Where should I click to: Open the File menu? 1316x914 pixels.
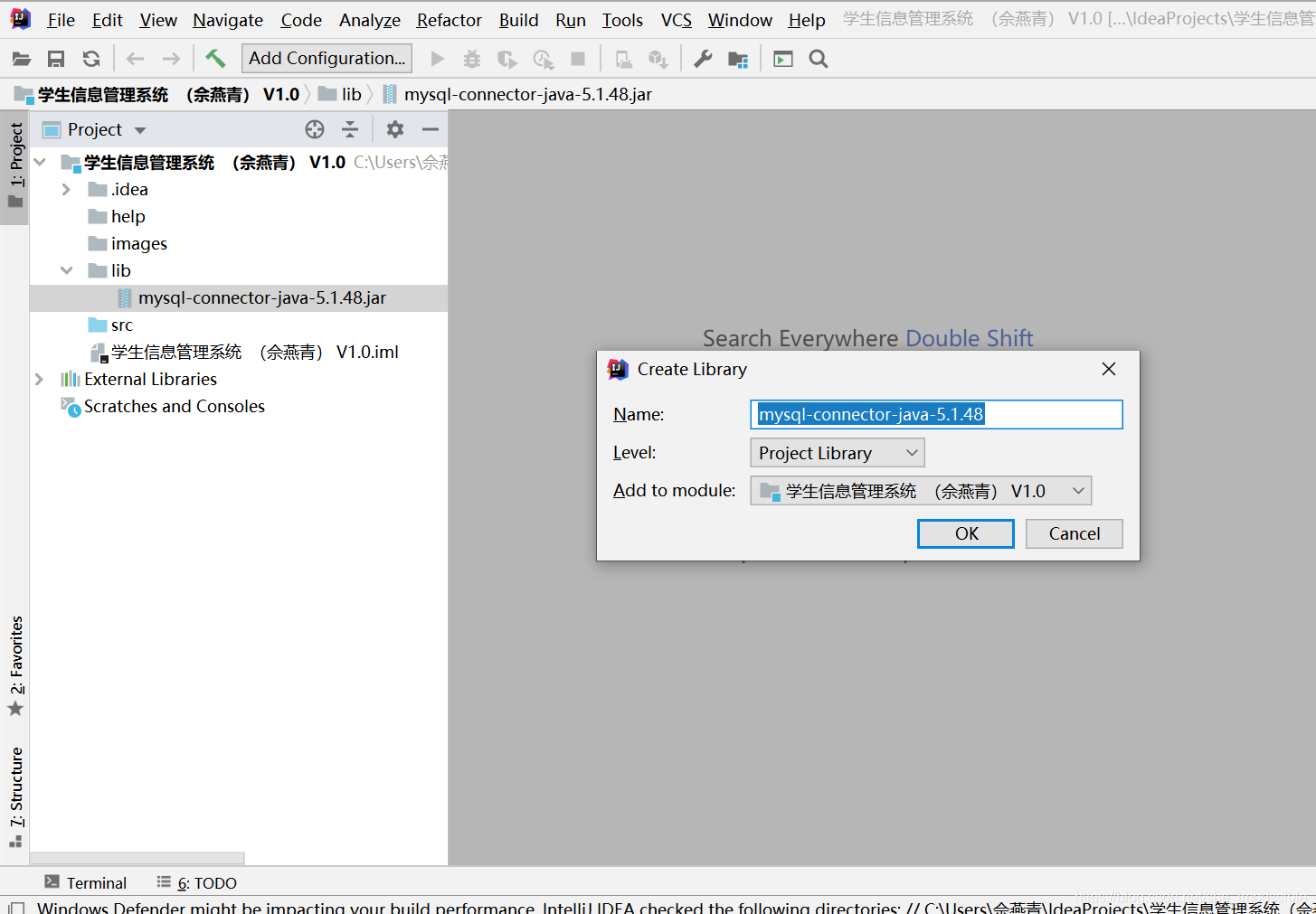[x=61, y=20]
